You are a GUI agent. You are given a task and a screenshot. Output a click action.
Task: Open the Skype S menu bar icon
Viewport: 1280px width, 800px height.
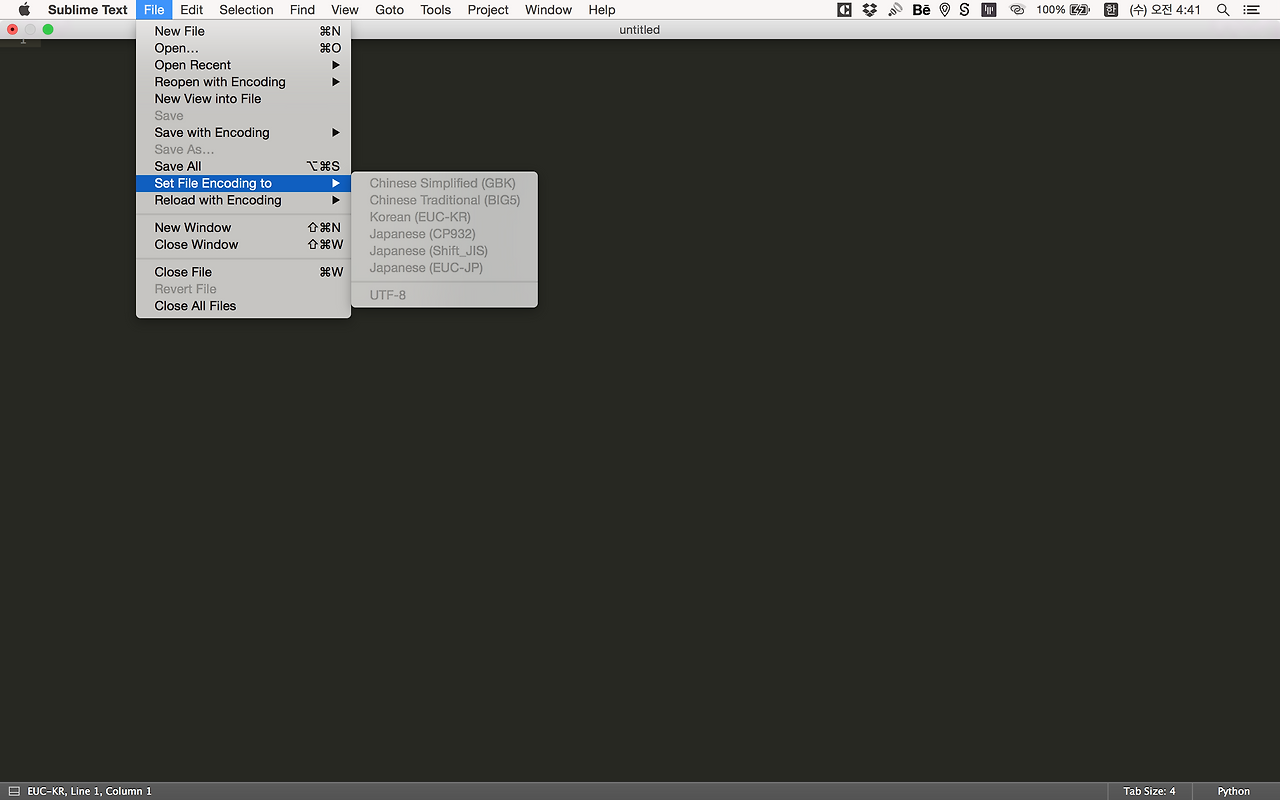point(964,10)
